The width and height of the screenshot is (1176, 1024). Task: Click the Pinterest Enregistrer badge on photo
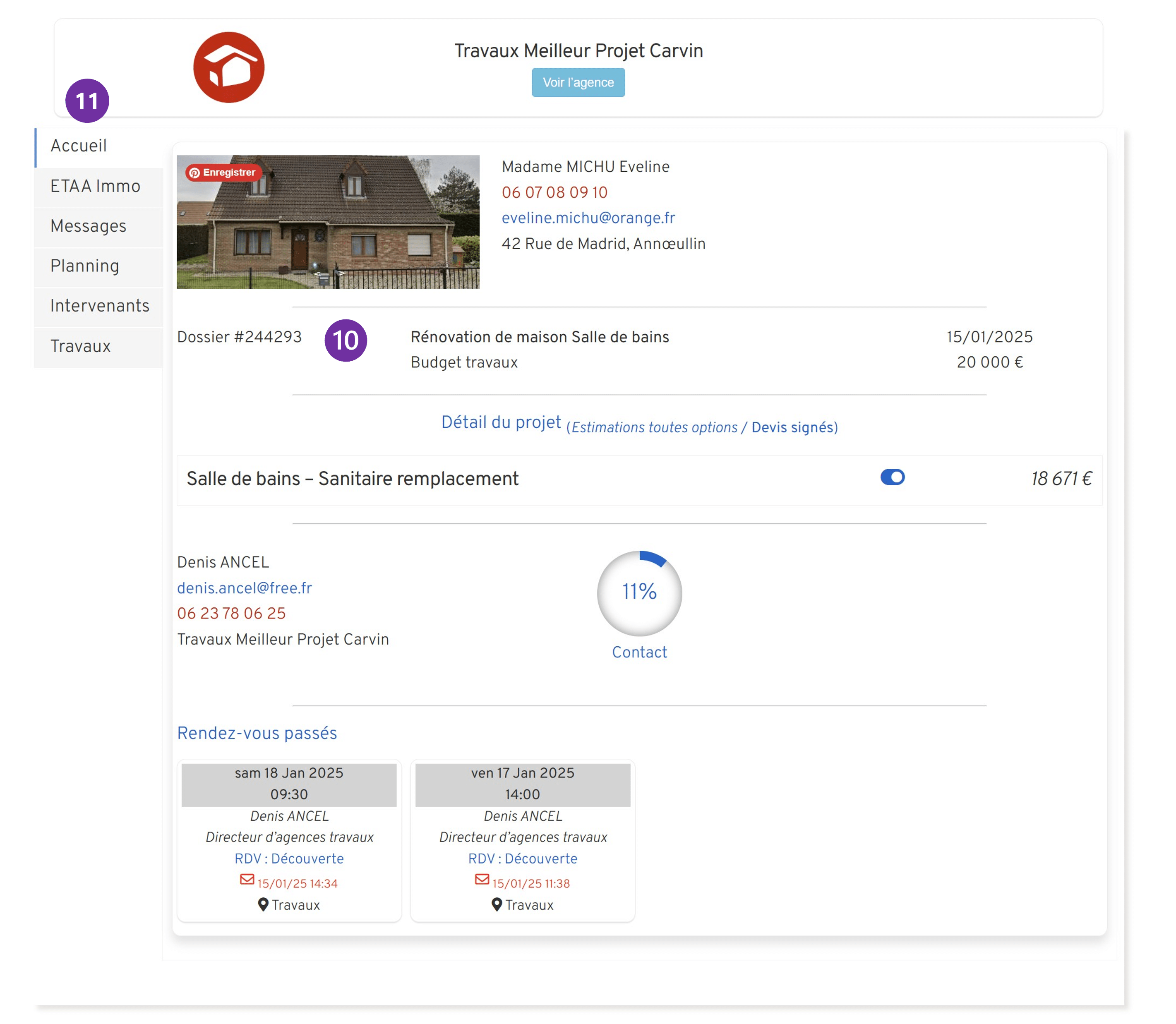coord(223,173)
